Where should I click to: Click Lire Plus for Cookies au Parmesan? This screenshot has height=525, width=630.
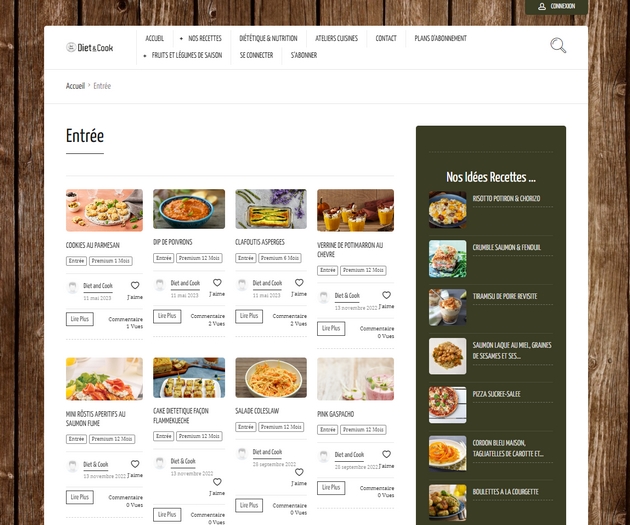[80, 319]
